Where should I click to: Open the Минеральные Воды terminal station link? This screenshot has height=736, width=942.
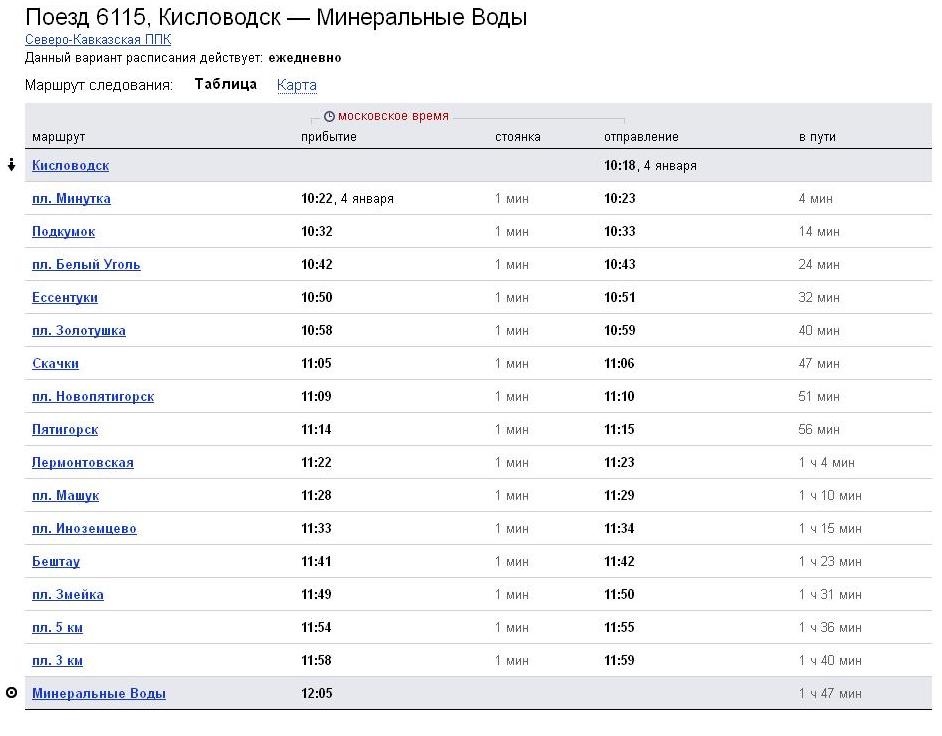click(99, 694)
